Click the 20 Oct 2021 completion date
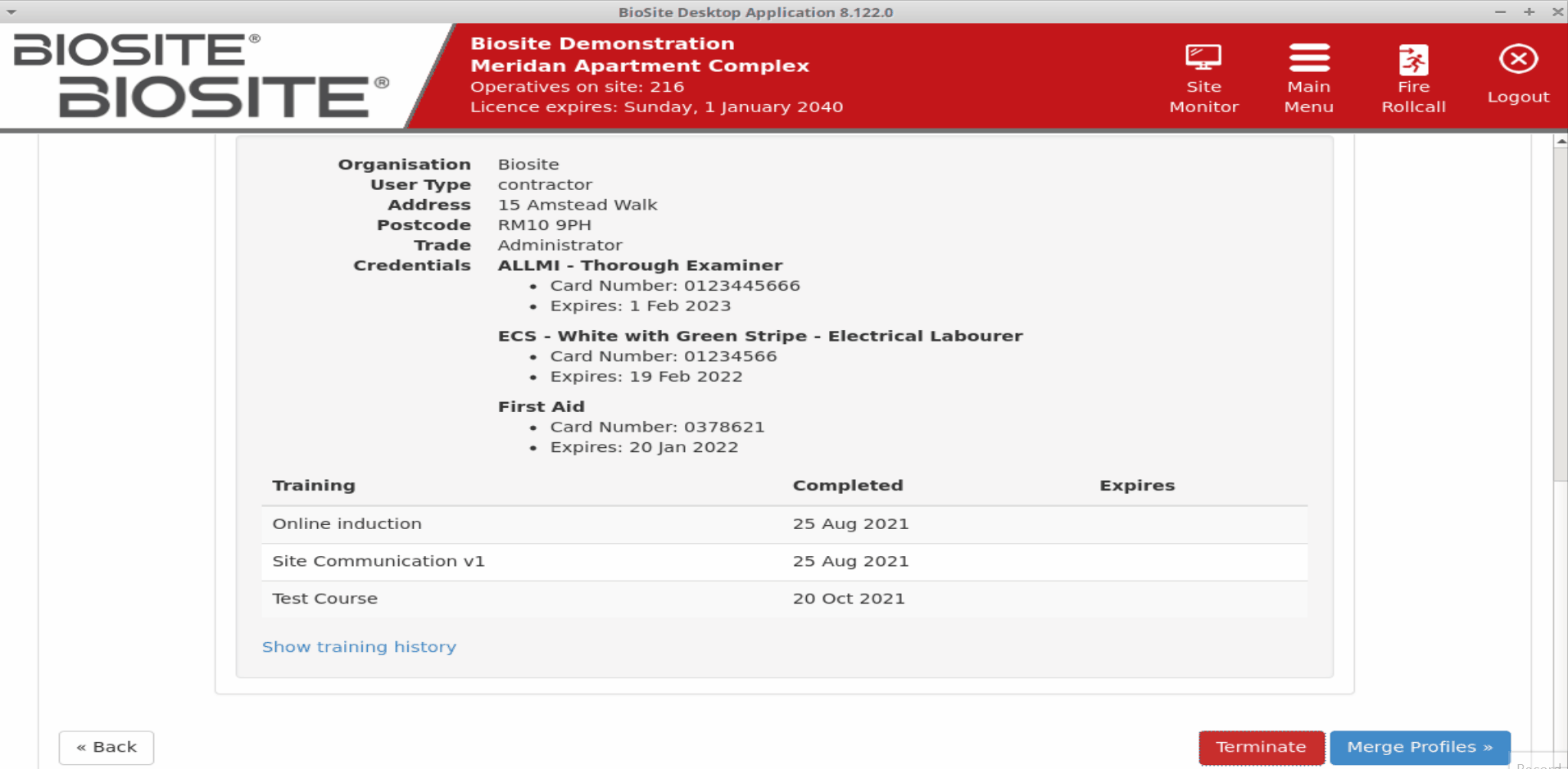This screenshot has width=1568, height=769. pos(849,599)
